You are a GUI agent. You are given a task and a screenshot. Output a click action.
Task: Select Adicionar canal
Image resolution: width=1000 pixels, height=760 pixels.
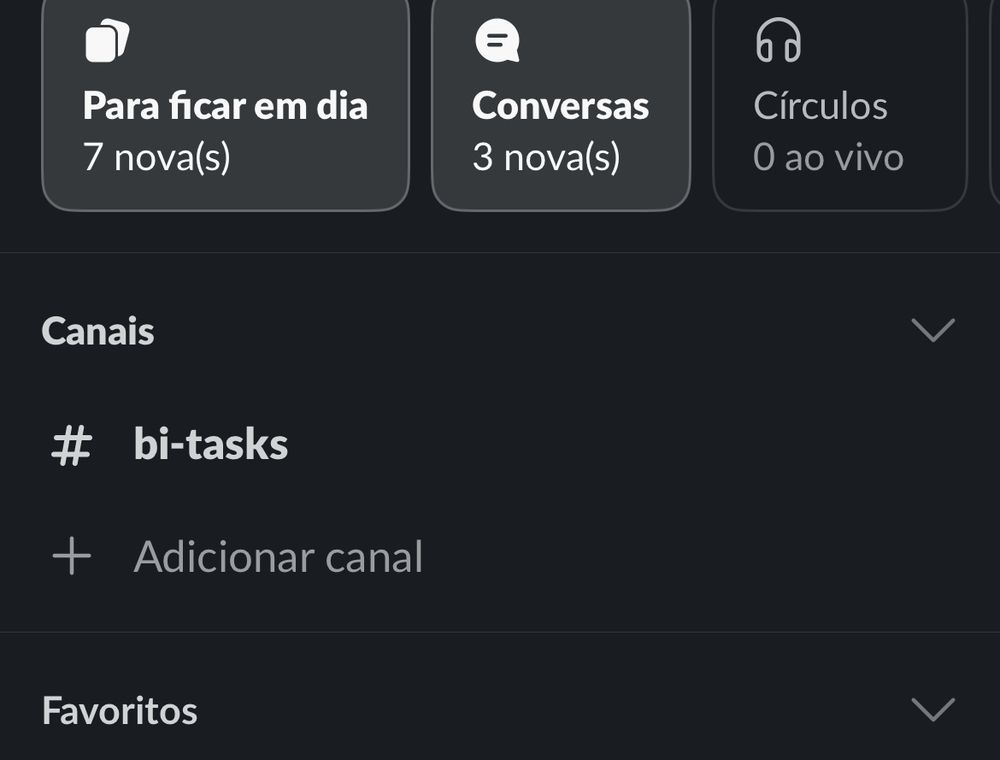click(500, 557)
